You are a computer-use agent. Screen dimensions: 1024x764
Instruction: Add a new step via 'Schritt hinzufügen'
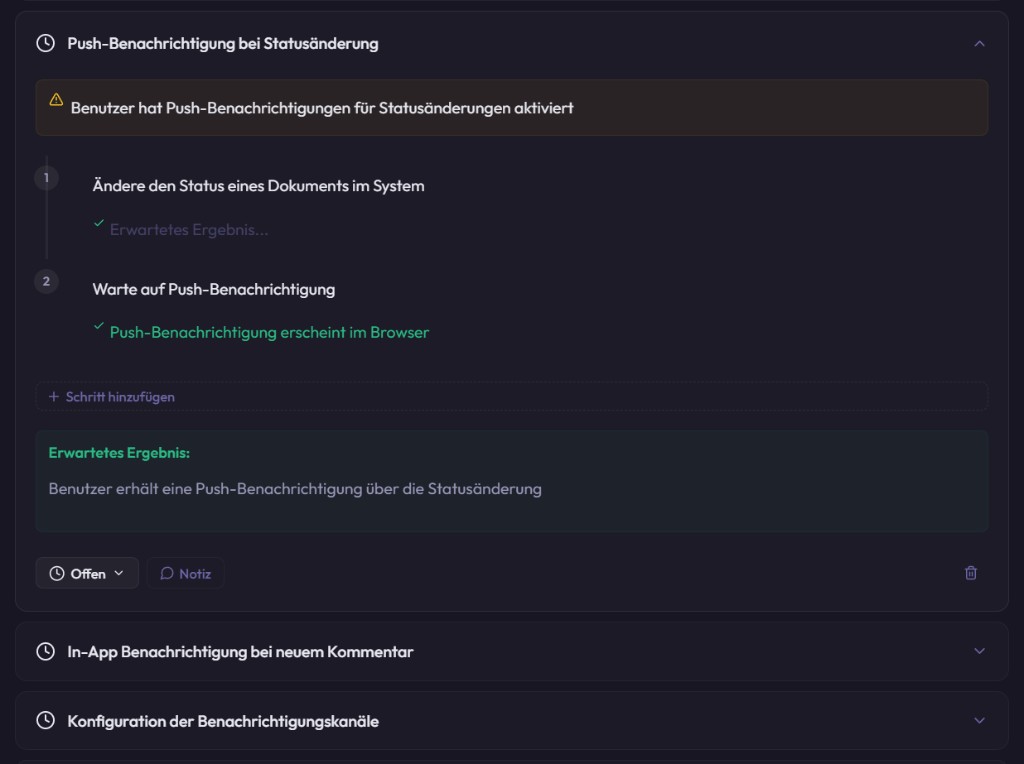pos(511,396)
